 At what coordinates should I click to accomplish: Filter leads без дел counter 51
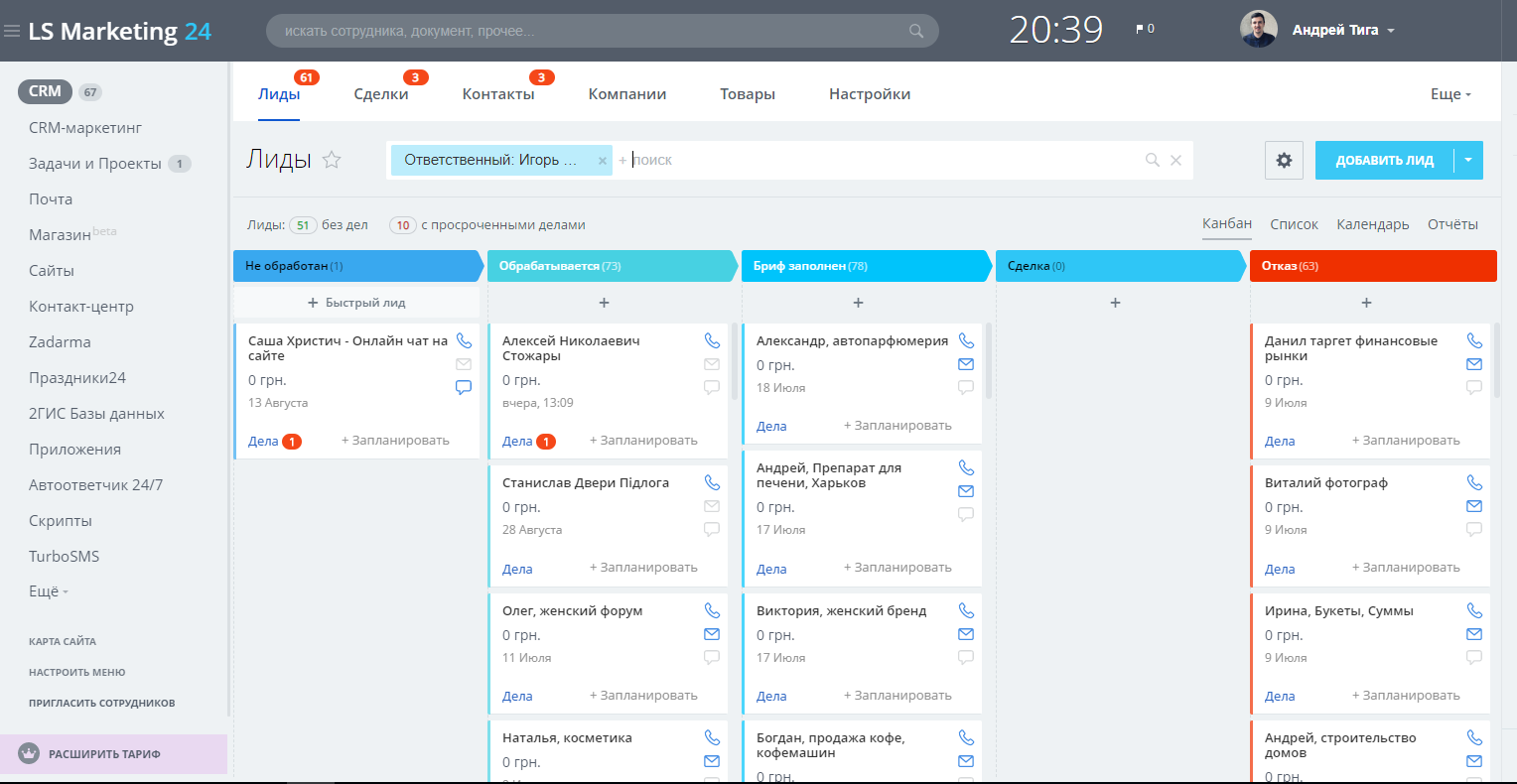tap(303, 225)
